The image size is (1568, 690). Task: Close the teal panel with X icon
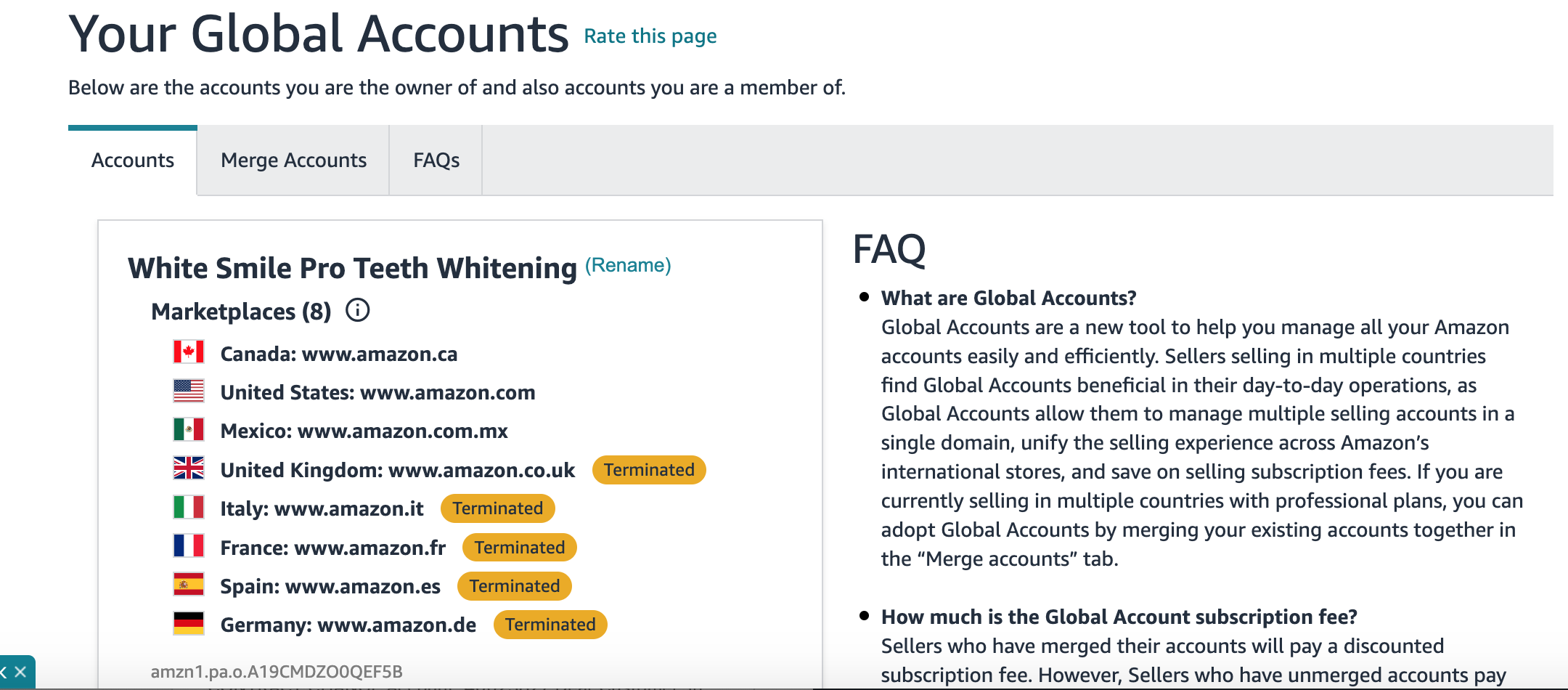tap(20, 672)
